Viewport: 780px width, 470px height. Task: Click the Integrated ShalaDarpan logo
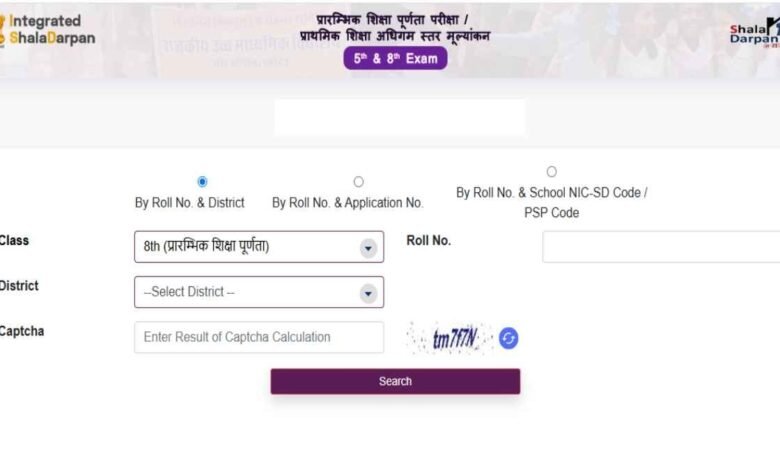47,30
